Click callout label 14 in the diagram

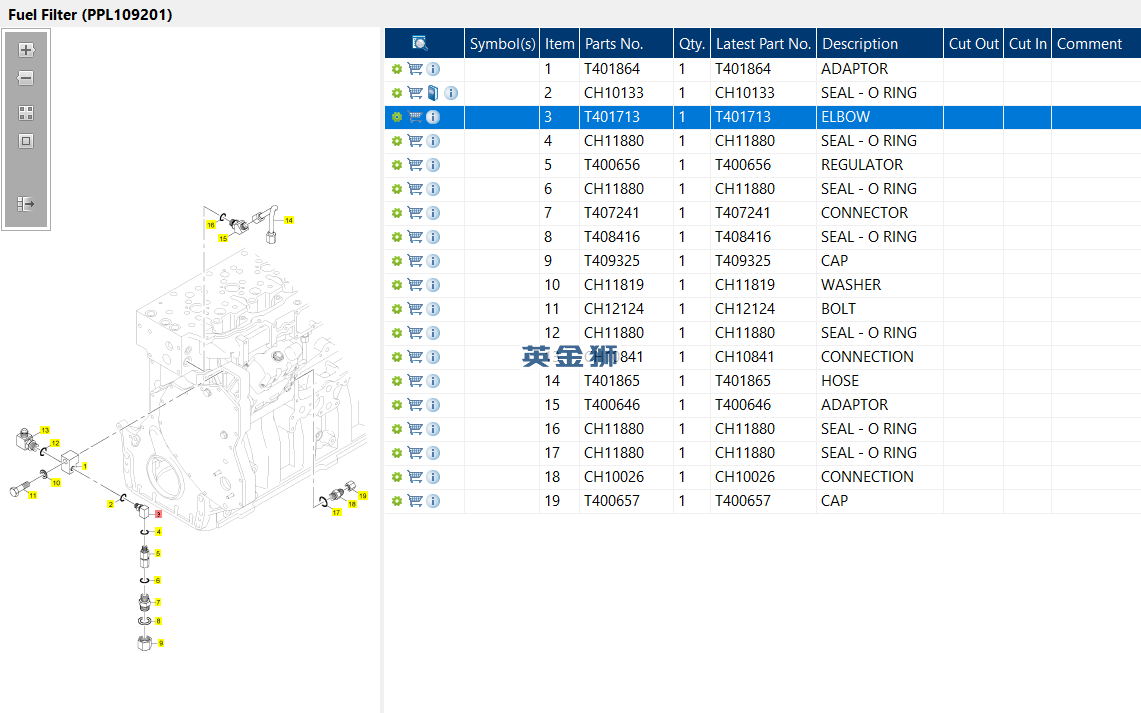click(289, 220)
